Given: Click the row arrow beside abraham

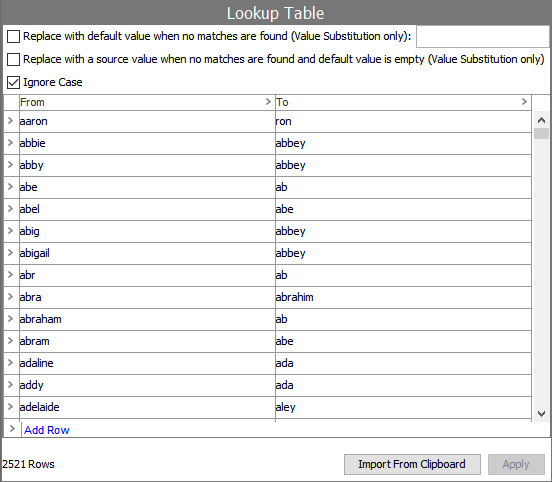Looking at the screenshot, I should pyautogui.click(x=10, y=319).
